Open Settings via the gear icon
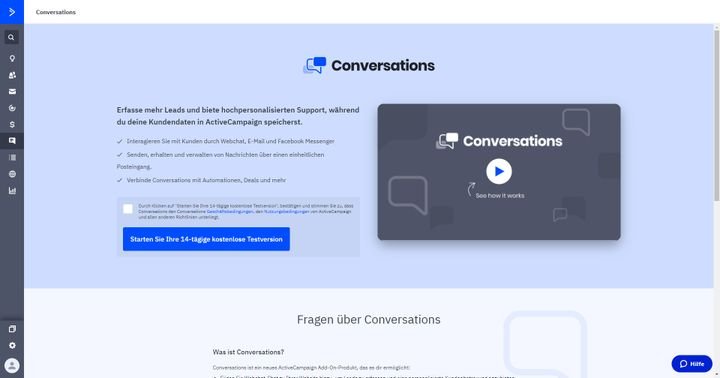The height and width of the screenshot is (378, 720). (x=12, y=345)
